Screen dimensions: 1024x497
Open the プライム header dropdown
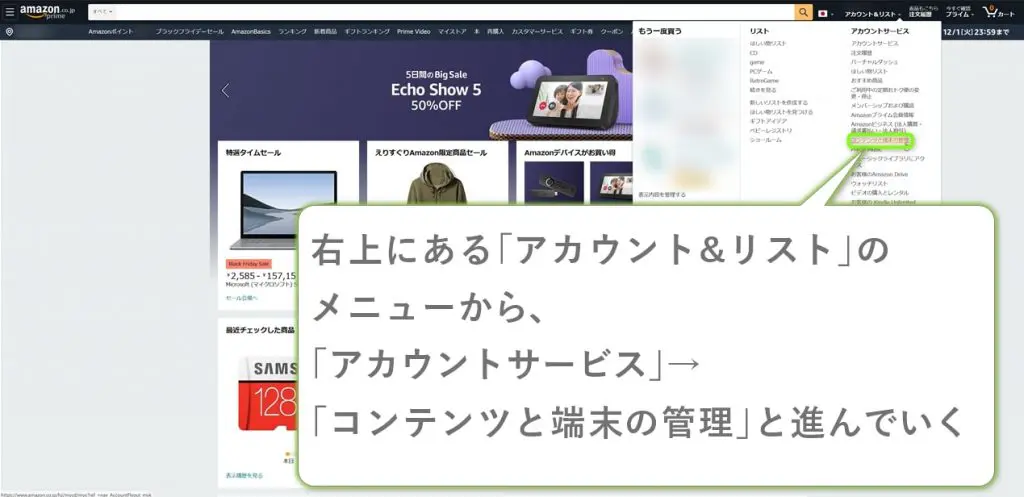(959, 12)
